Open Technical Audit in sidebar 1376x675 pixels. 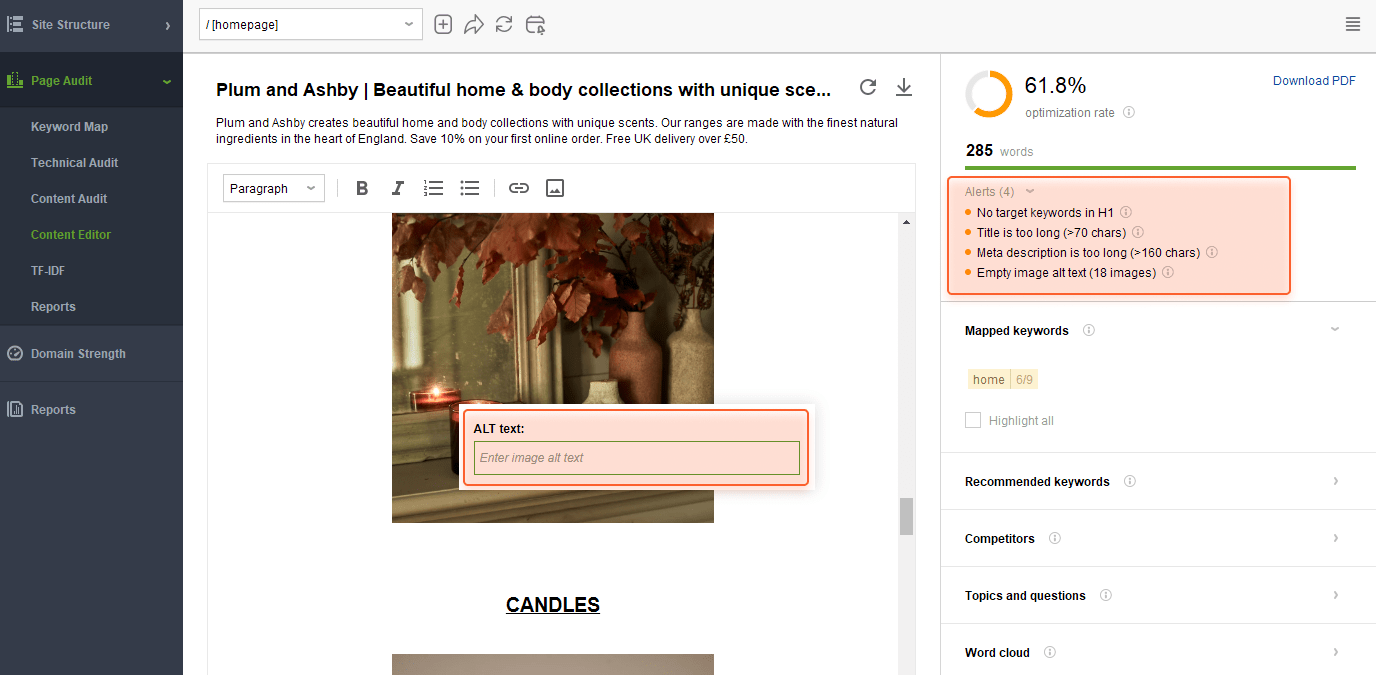75,163
